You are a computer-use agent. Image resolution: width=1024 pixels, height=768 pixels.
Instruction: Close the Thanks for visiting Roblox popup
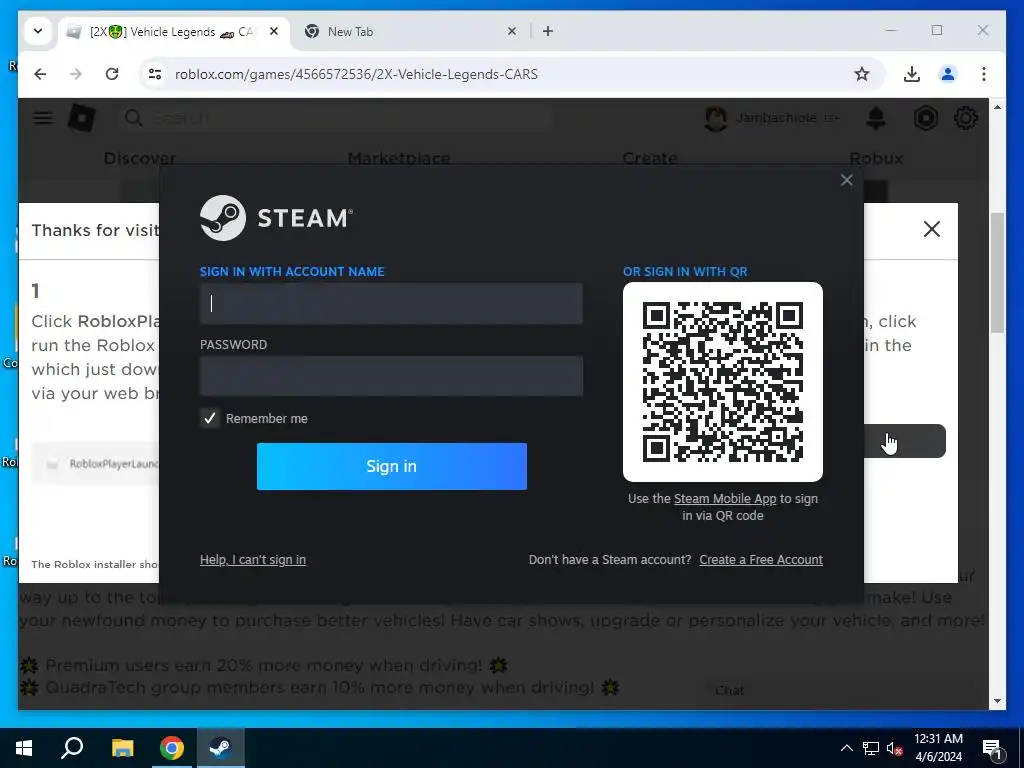pyautogui.click(x=932, y=229)
